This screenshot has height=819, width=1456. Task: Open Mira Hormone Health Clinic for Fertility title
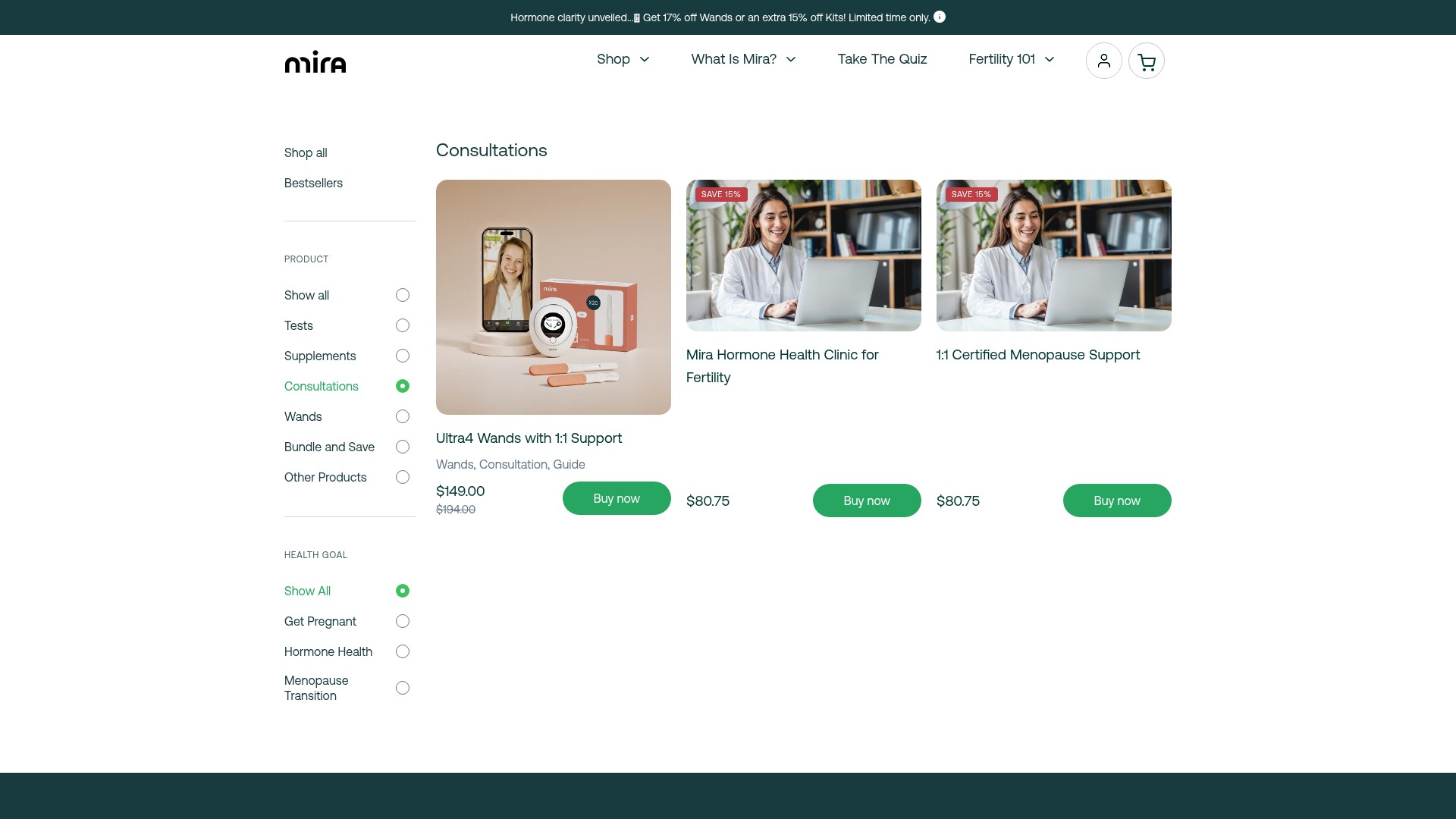click(x=783, y=366)
